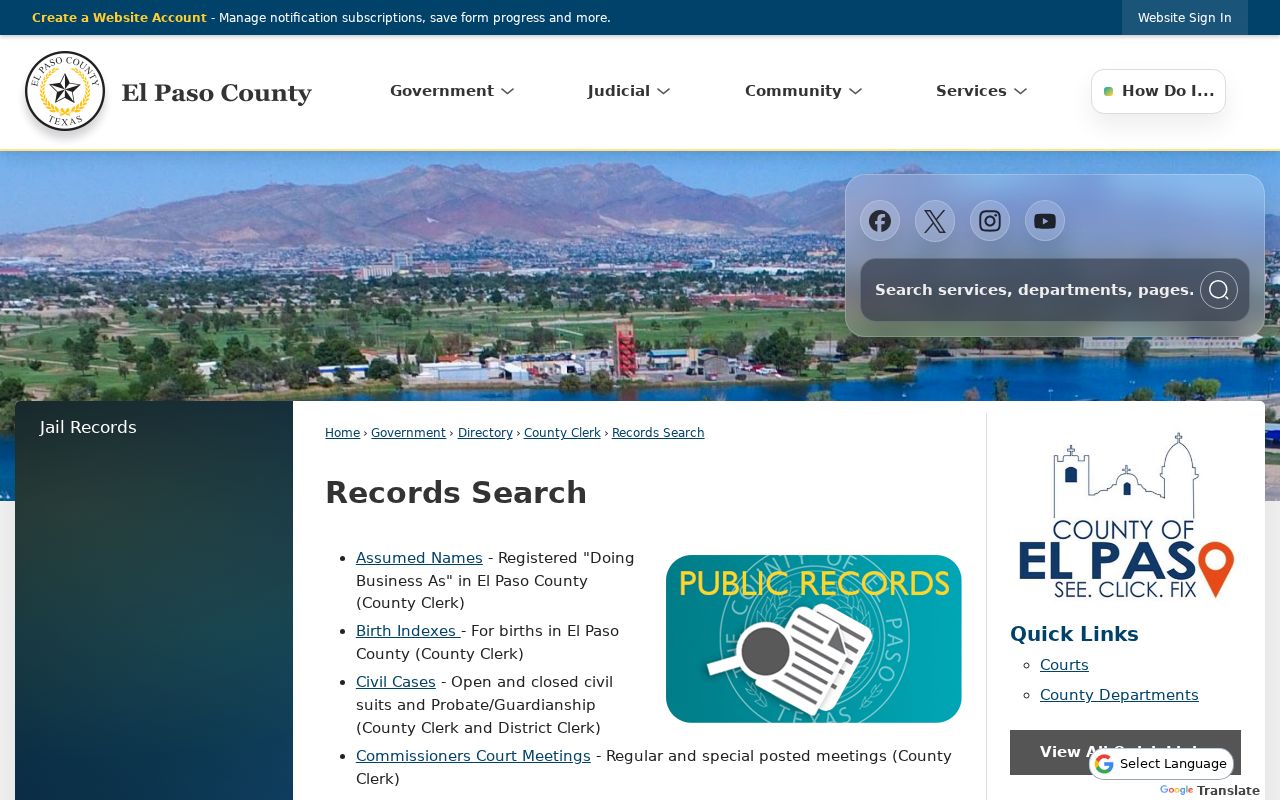Expand the Judicial menu
1280x800 pixels.
629,91
